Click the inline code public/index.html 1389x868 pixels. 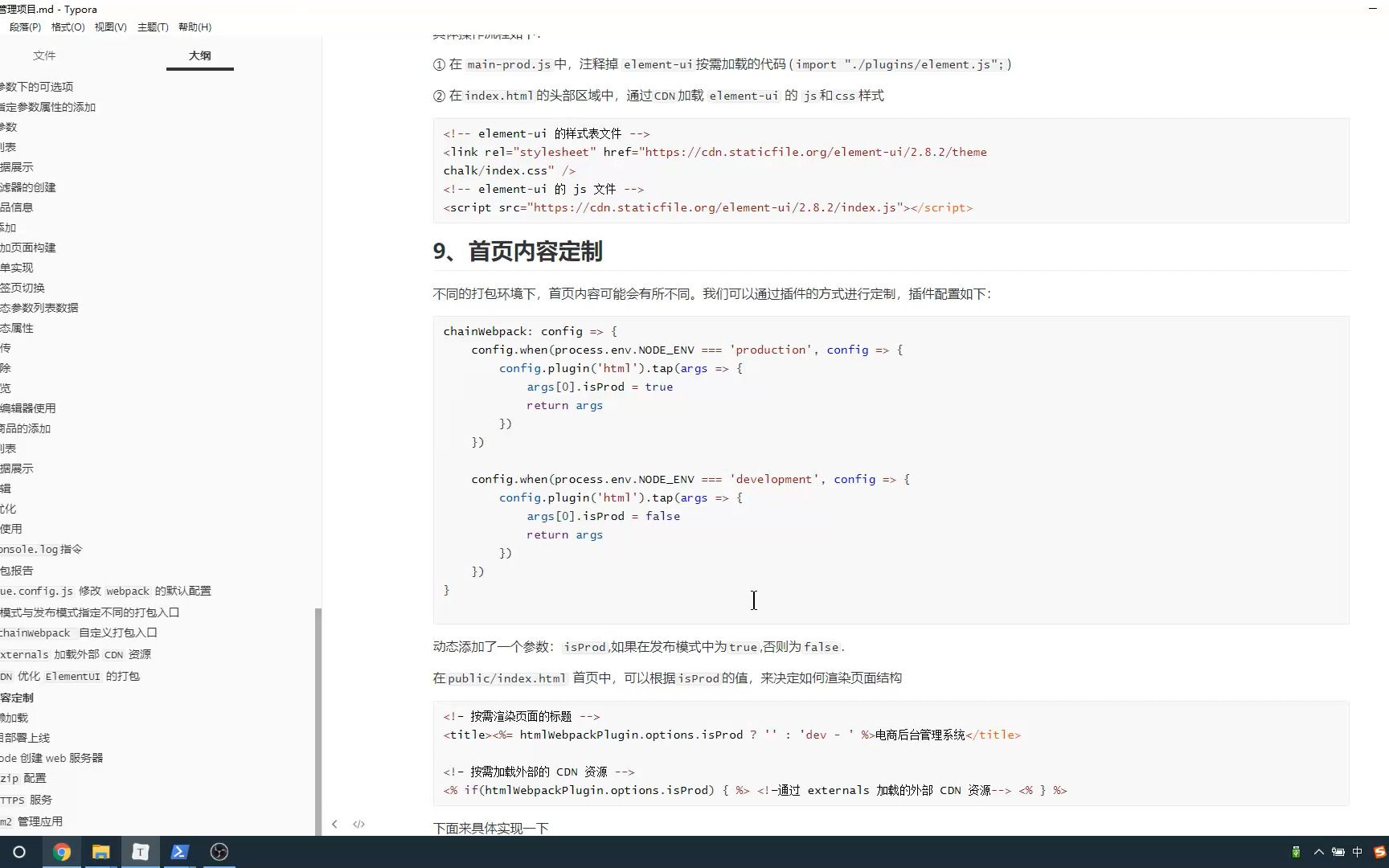507,678
